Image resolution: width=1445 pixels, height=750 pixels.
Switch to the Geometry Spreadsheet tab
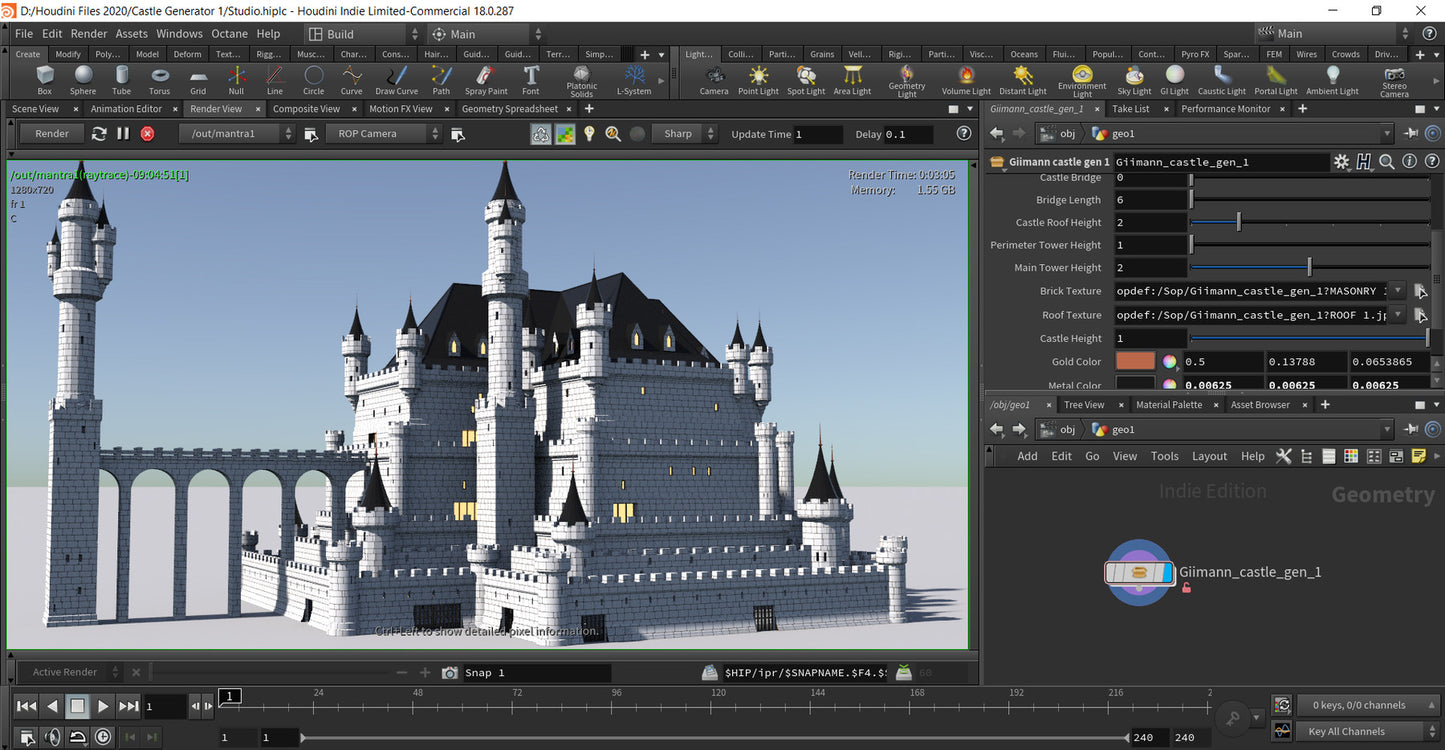coord(509,109)
